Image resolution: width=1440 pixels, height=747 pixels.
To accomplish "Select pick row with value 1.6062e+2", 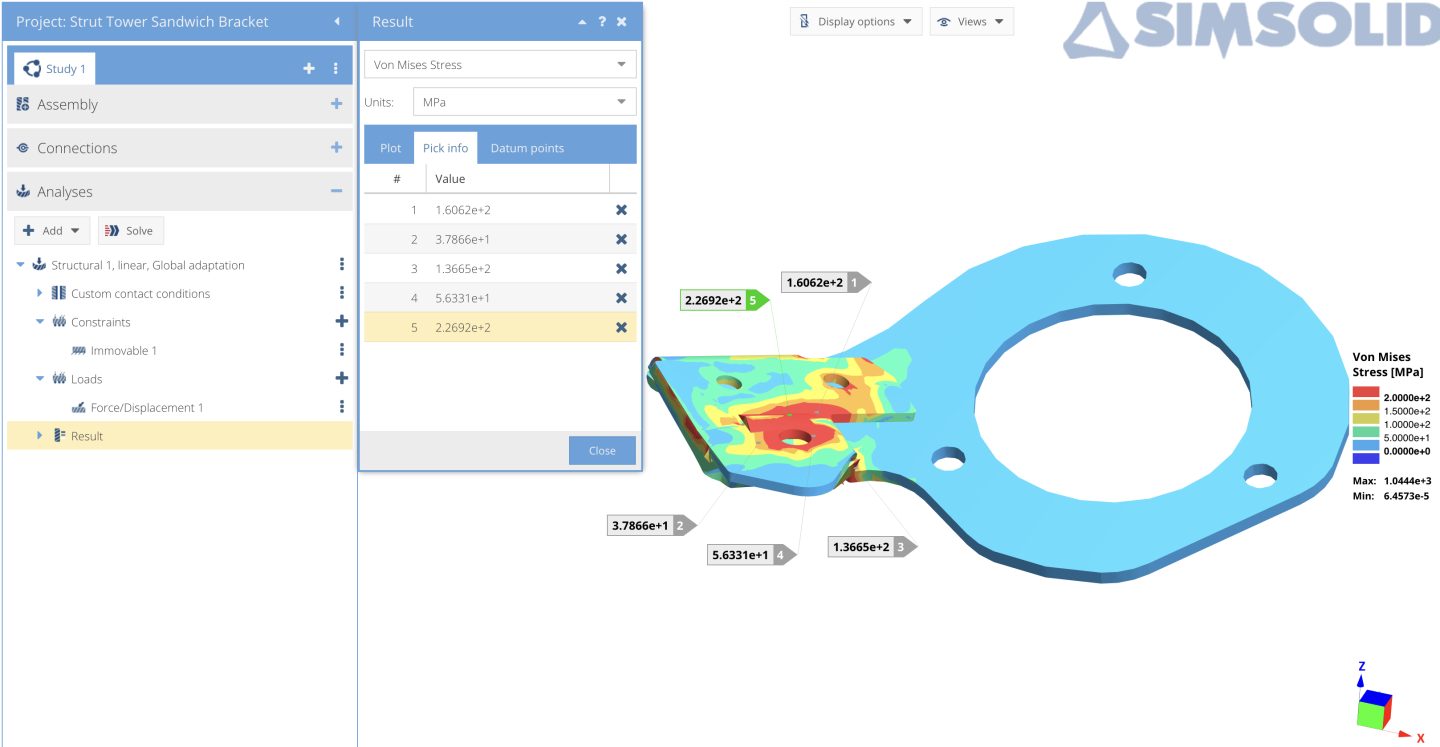I will [500, 210].
